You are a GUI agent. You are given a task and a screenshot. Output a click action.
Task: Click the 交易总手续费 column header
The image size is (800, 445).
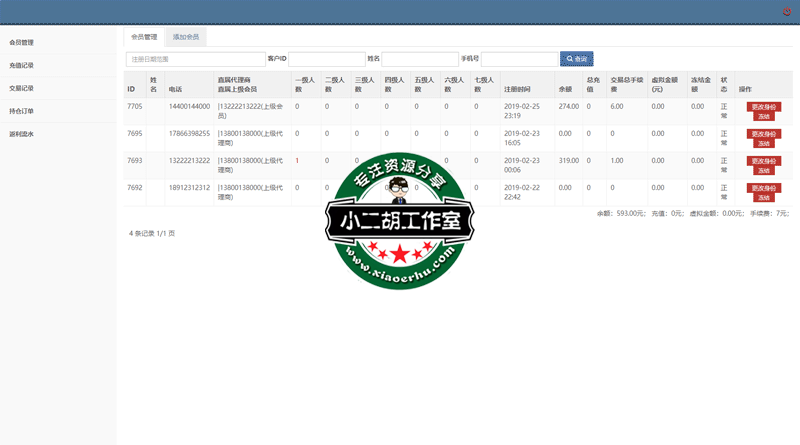click(x=627, y=84)
